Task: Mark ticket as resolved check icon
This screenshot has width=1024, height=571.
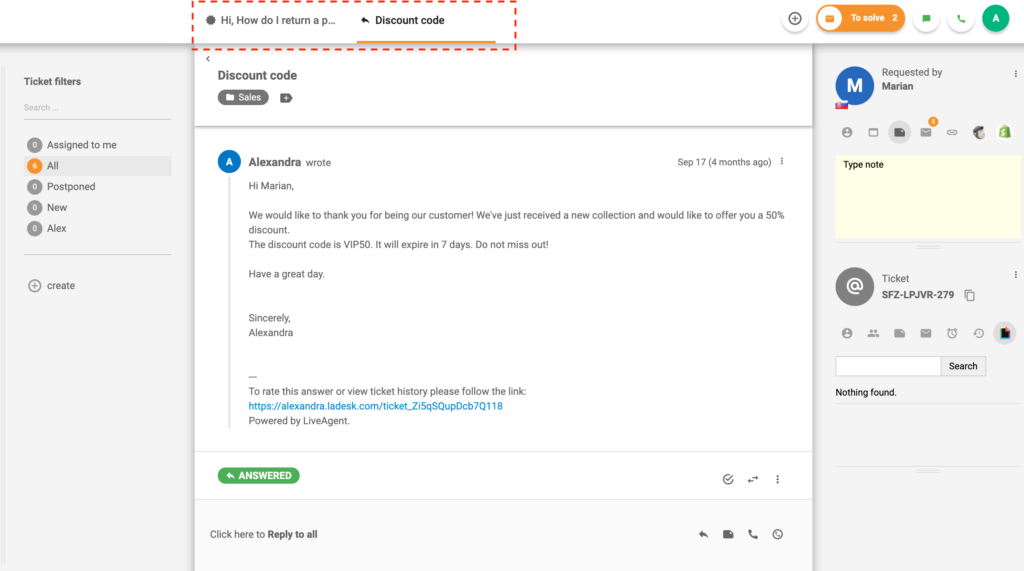Action: (728, 479)
